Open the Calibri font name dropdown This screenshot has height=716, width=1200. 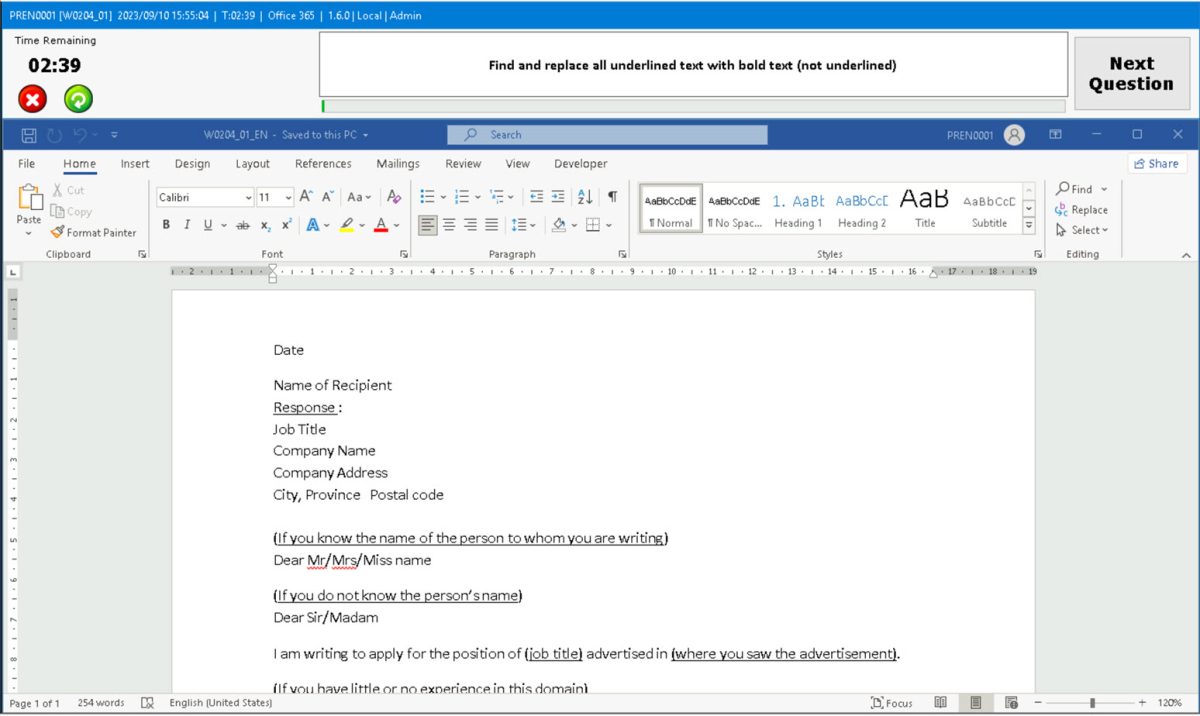point(248,198)
